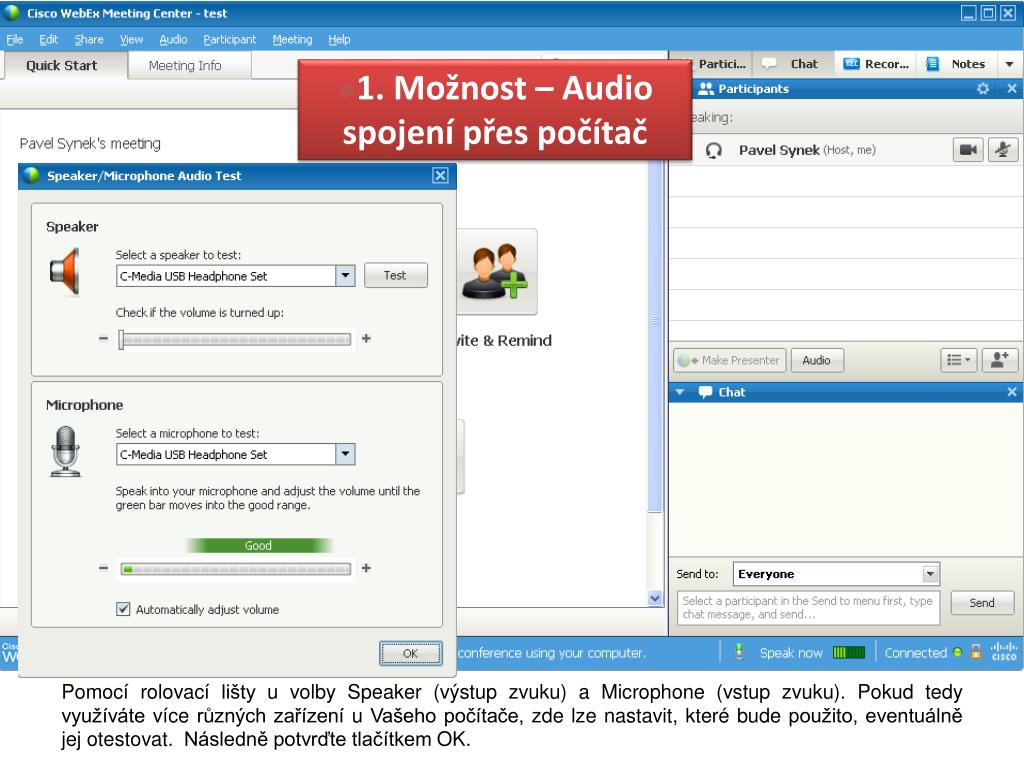Screen dimensions: 1024x768
Task: Click the lock icon in status bar
Action: (976, 651)
